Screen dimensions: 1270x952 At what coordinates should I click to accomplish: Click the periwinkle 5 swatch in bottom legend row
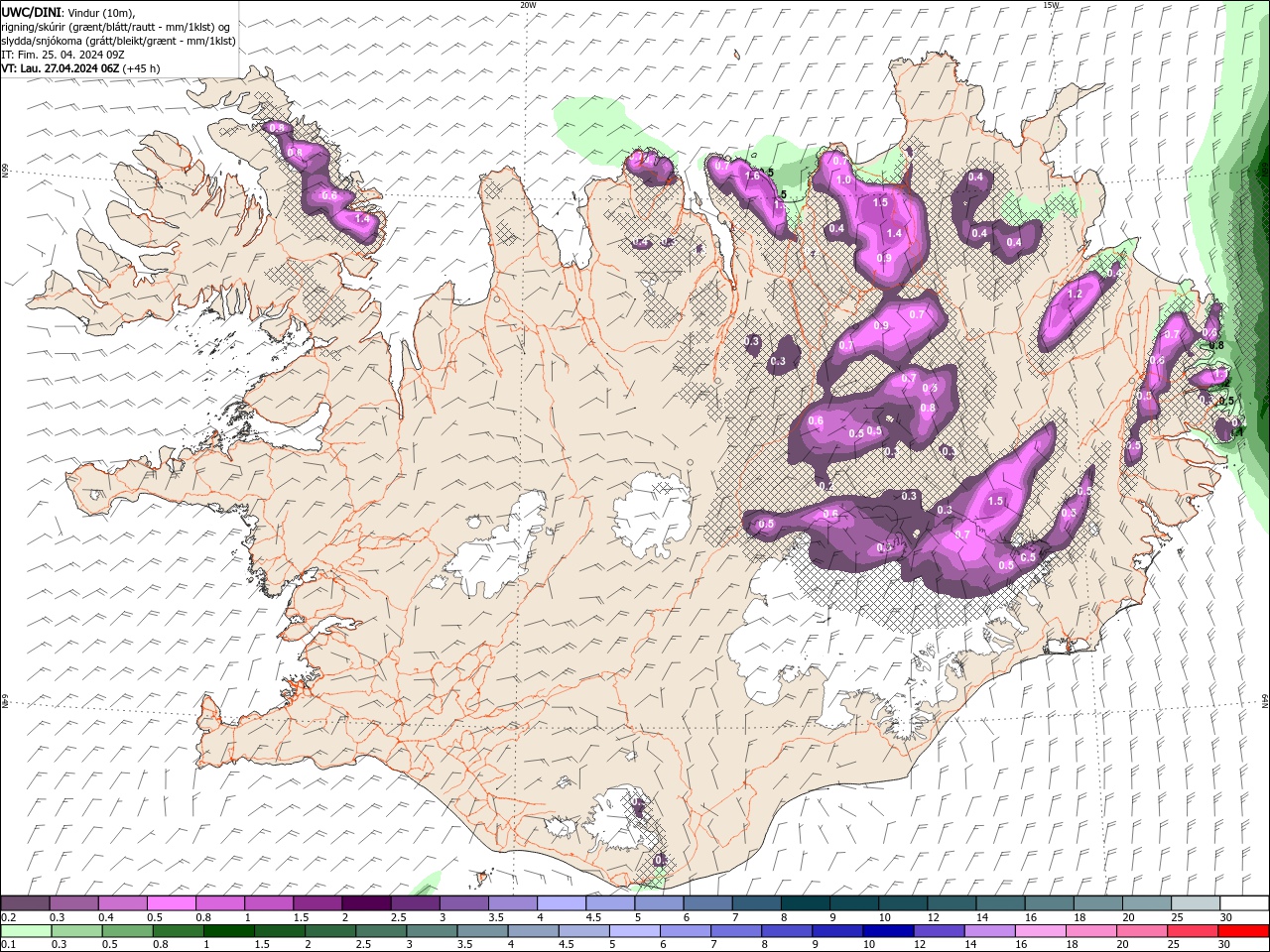pos(634,931)
